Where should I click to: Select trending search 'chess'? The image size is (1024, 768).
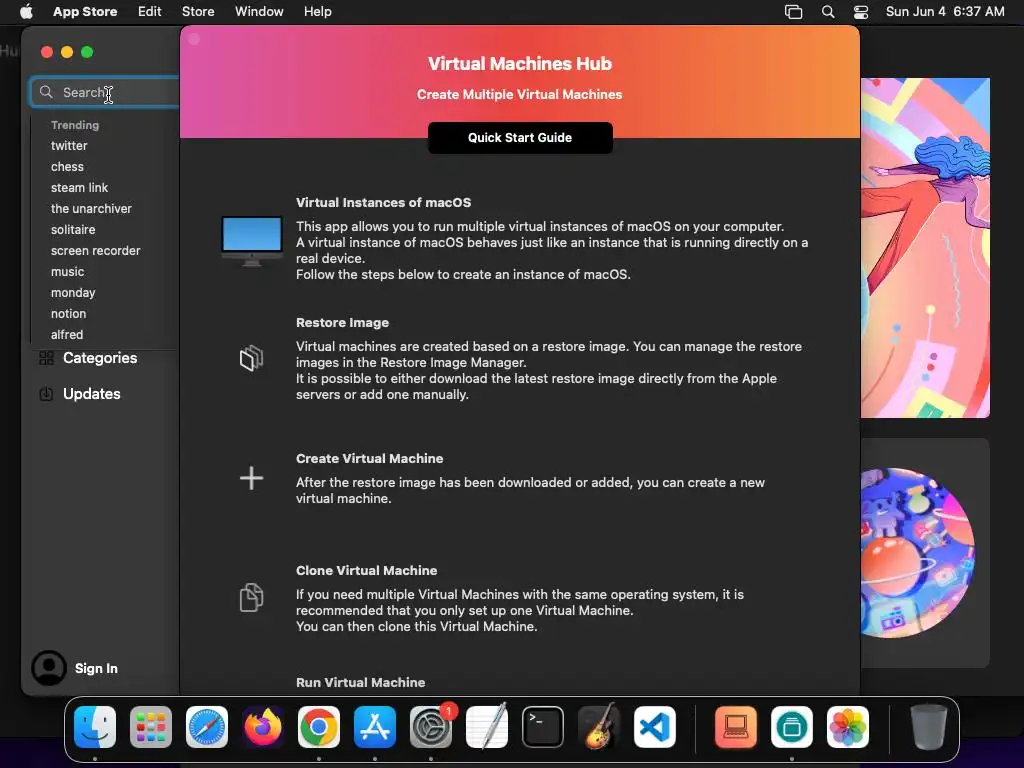point(67,167)
